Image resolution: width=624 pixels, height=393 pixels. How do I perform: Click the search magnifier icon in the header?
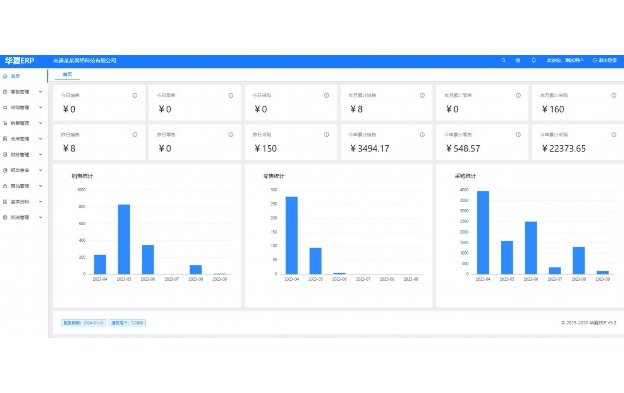[503, 60]
